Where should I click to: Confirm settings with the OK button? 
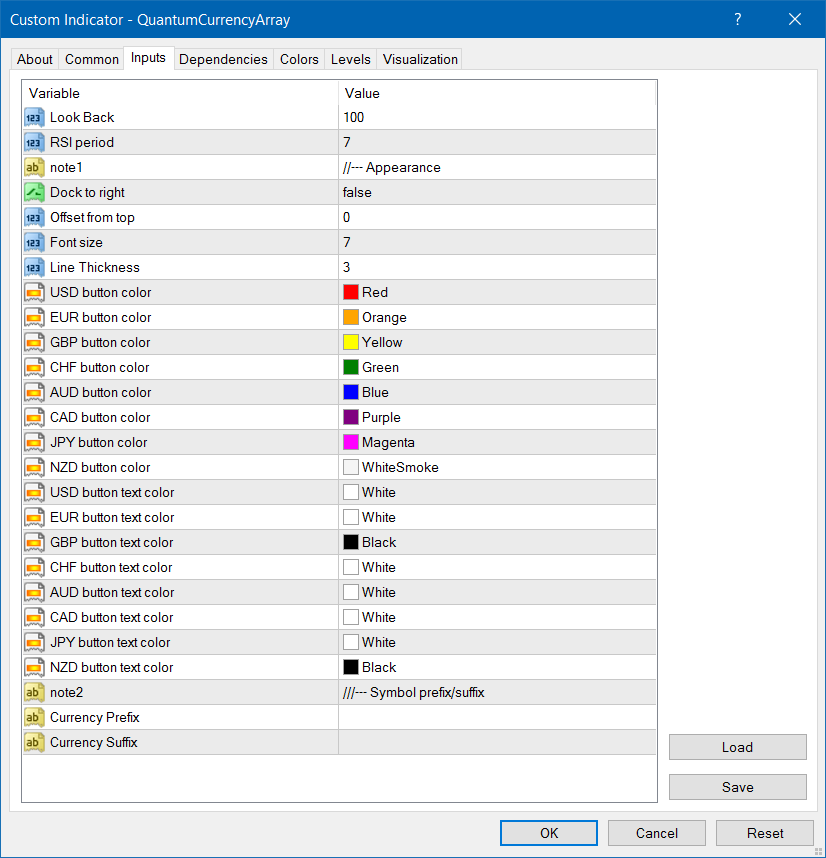tap(549, 833)
